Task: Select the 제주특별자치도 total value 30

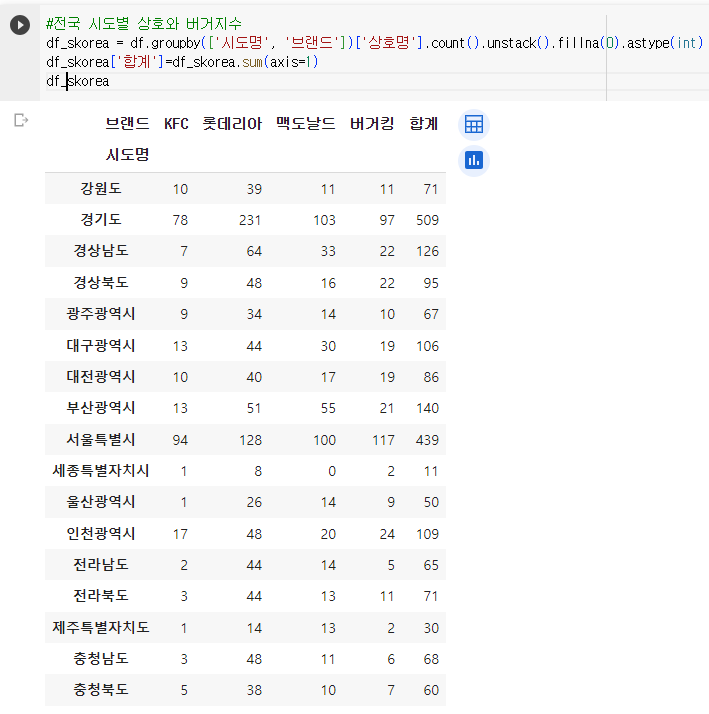Action: 431,628
